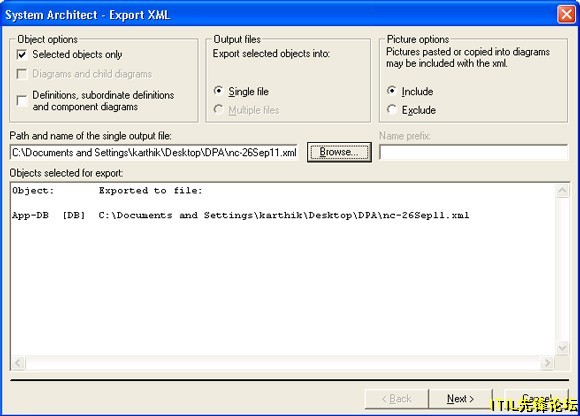Uncheck the Selected objects only checkbox
Viewport: 580px width, 416px height.
[x=22, y=55]
